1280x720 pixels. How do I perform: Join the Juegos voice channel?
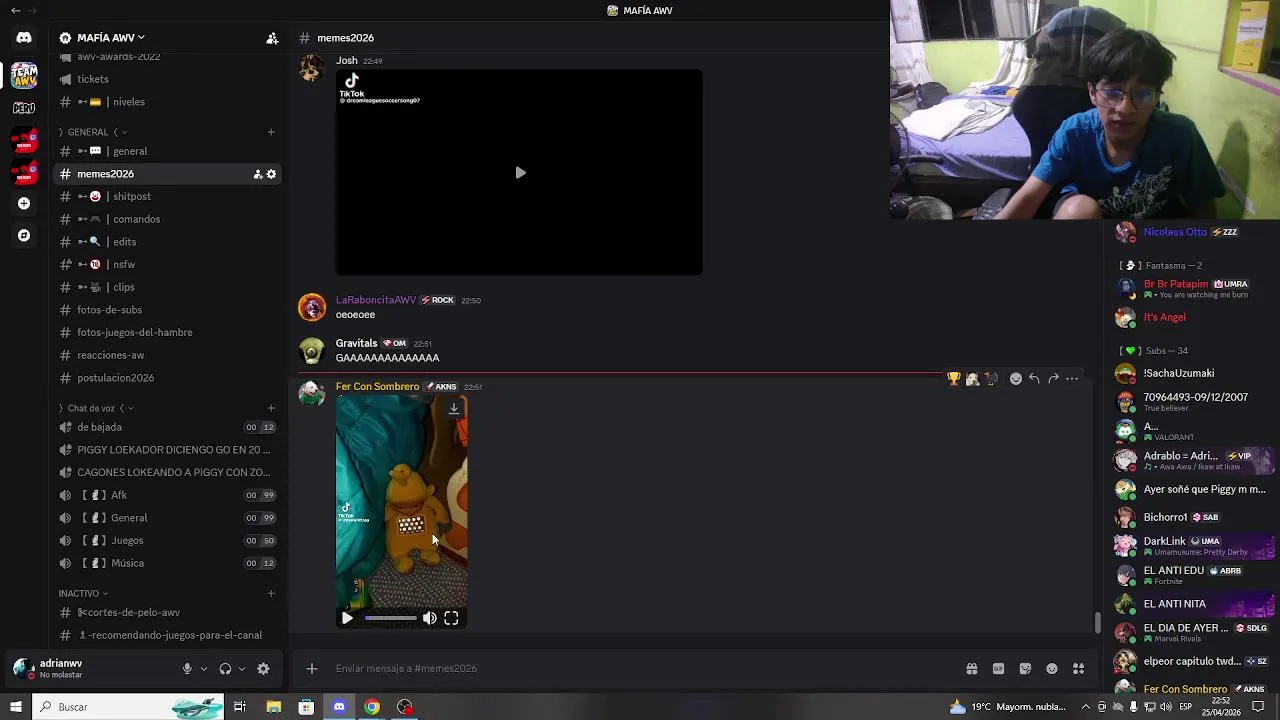tap(168, 541)
